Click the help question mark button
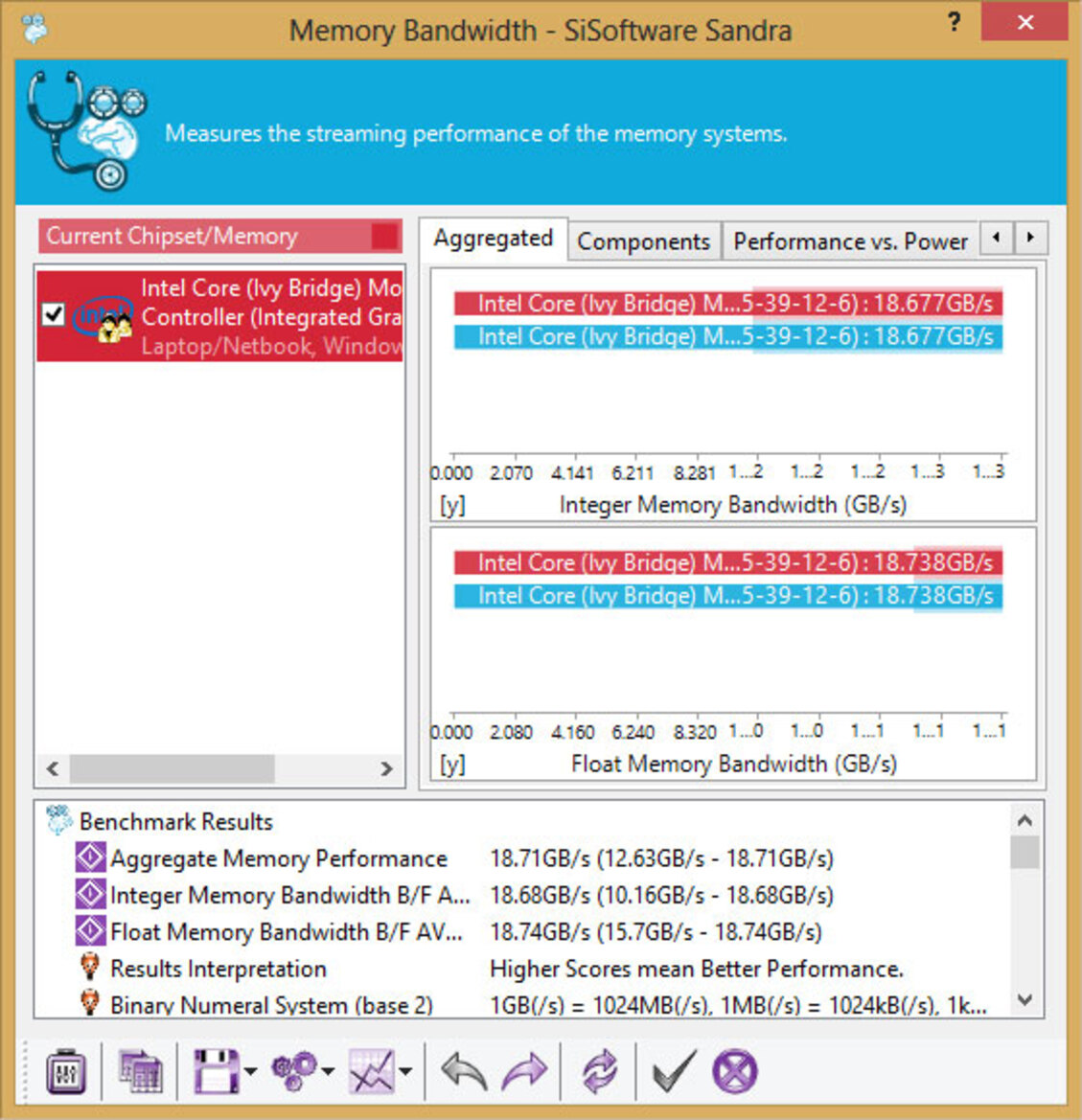This screenshot has width=1082, height=1120. [954, 23]
